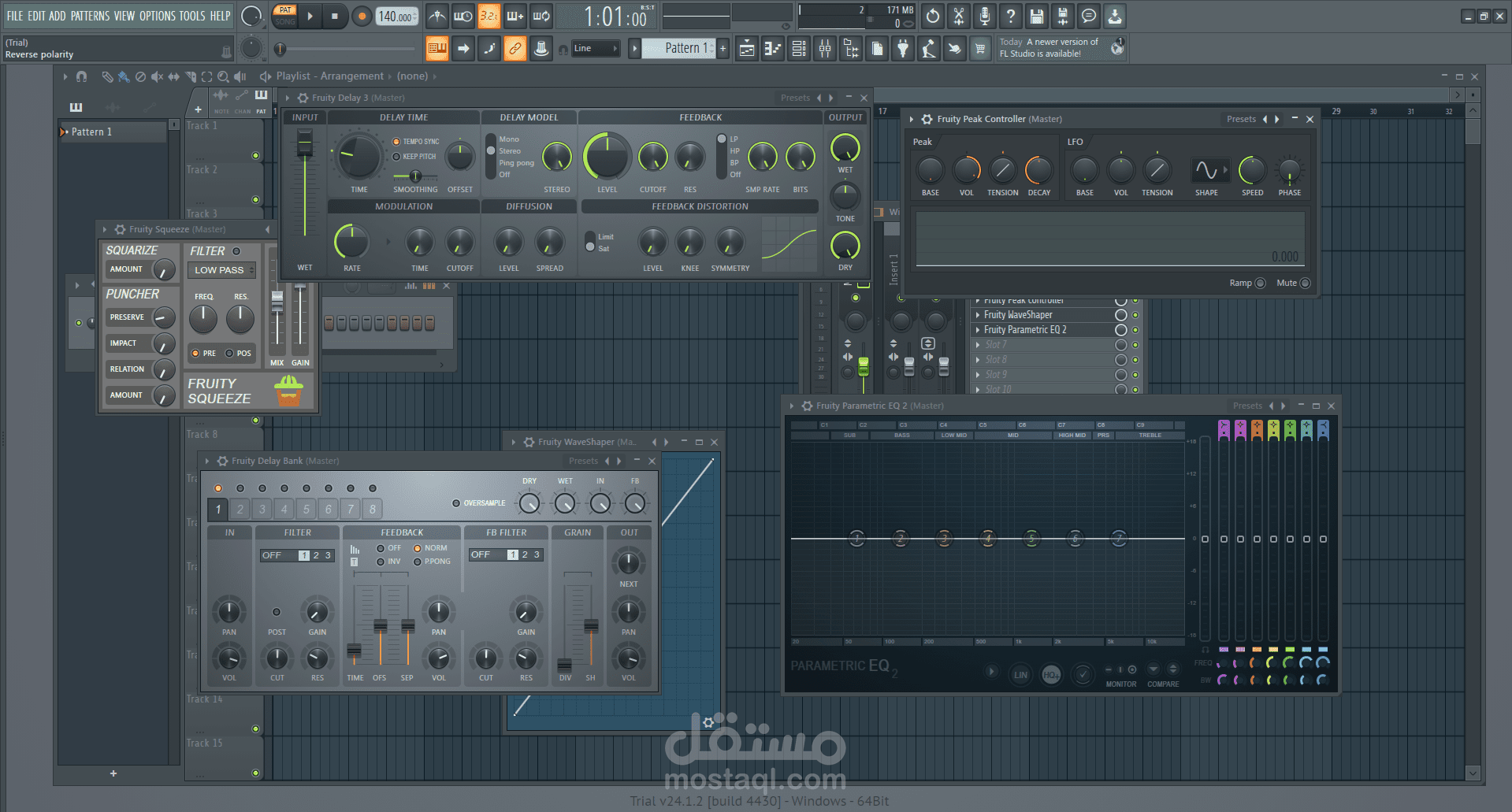Enable TEMPO SYNC in Fruity Delay 3
The height and width of the screenshot is (812, 1512).
pyautogui.click(x=396, y=142)
